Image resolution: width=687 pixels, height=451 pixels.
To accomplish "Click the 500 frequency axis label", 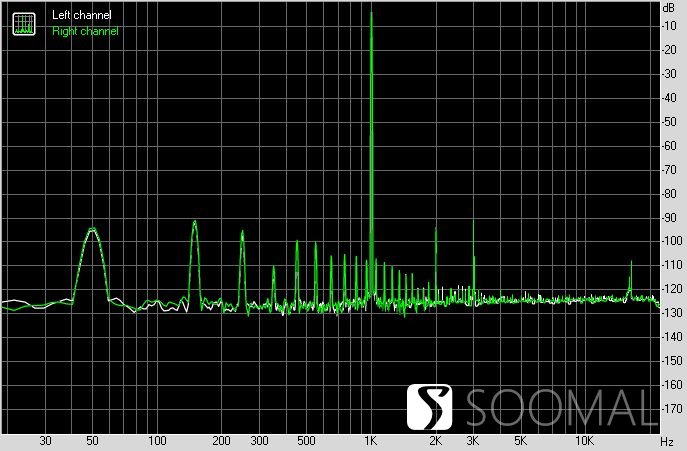I will tap(306, 440).
